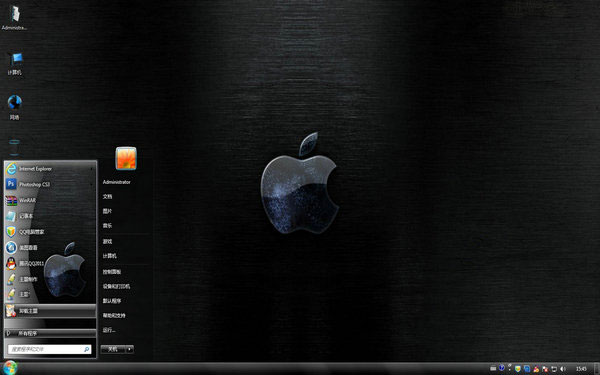Launch 腾讯QQ2011 from the Start menu

point(50,263)
